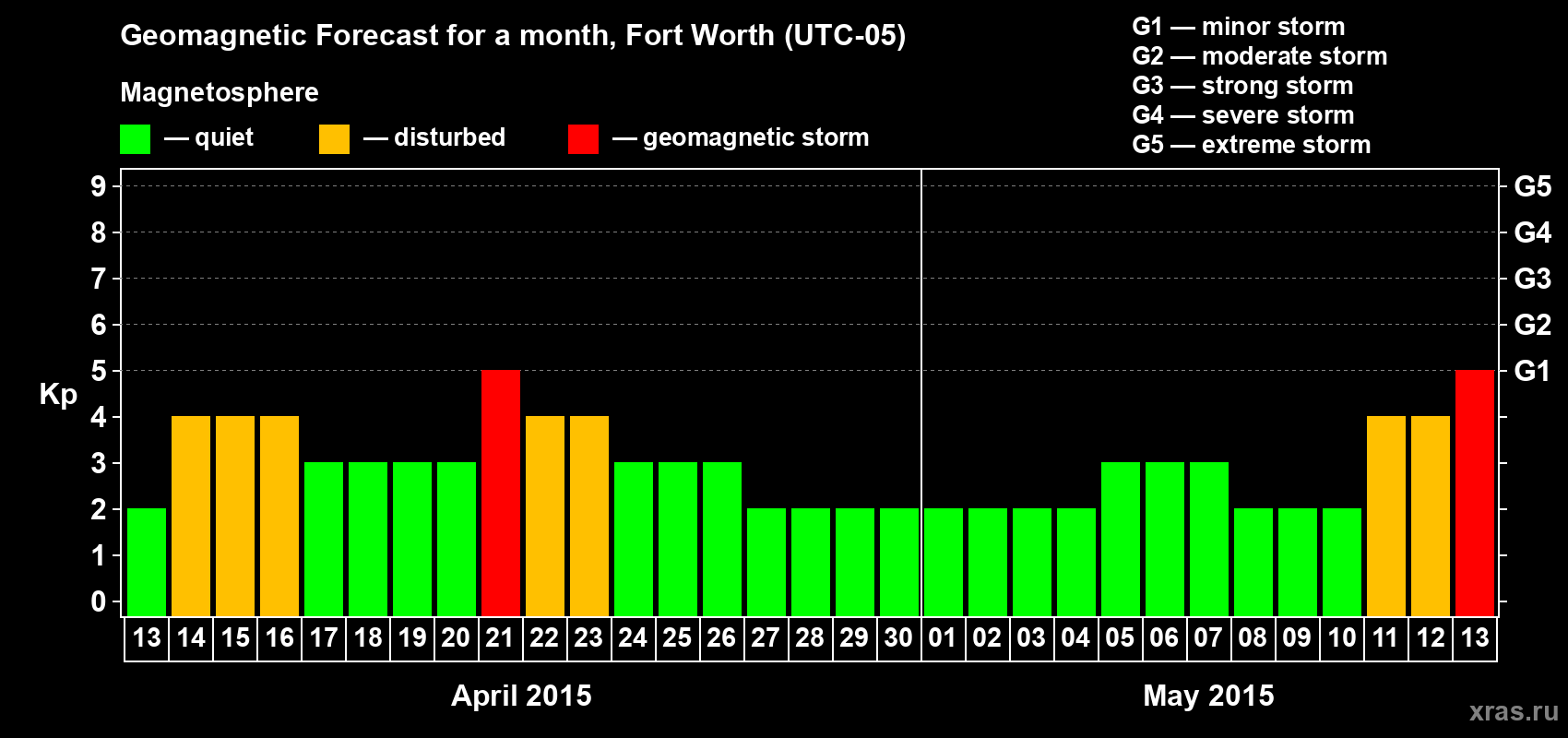The image size is (1568, 738).
Task: Click the yellow disturbed legend swatch
Action: (334, 139)
